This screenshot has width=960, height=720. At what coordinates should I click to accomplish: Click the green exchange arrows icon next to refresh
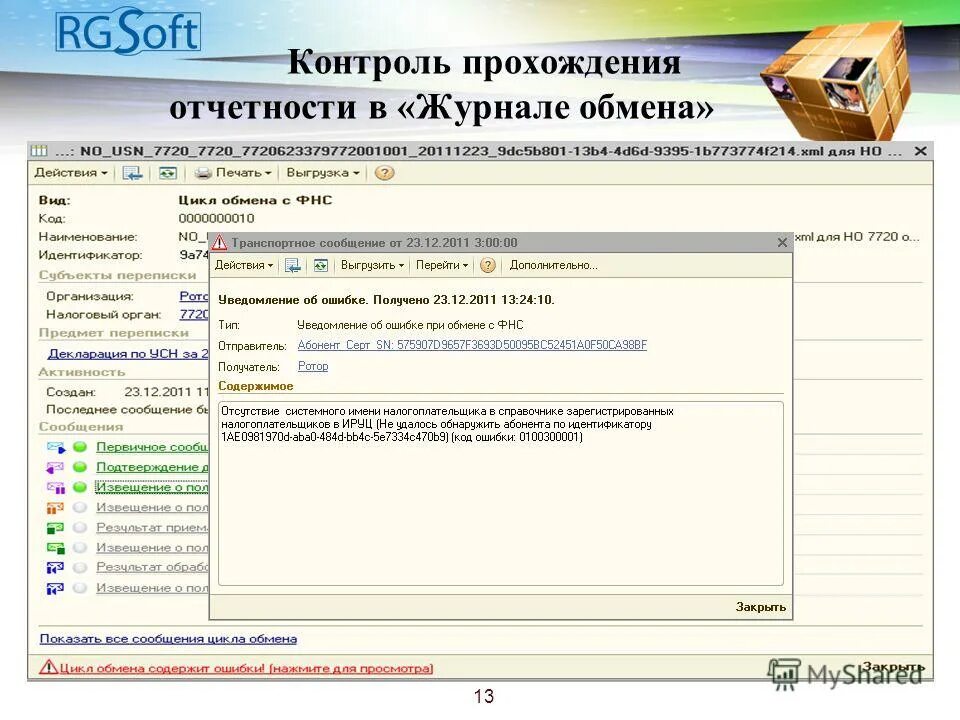[166, 173]
